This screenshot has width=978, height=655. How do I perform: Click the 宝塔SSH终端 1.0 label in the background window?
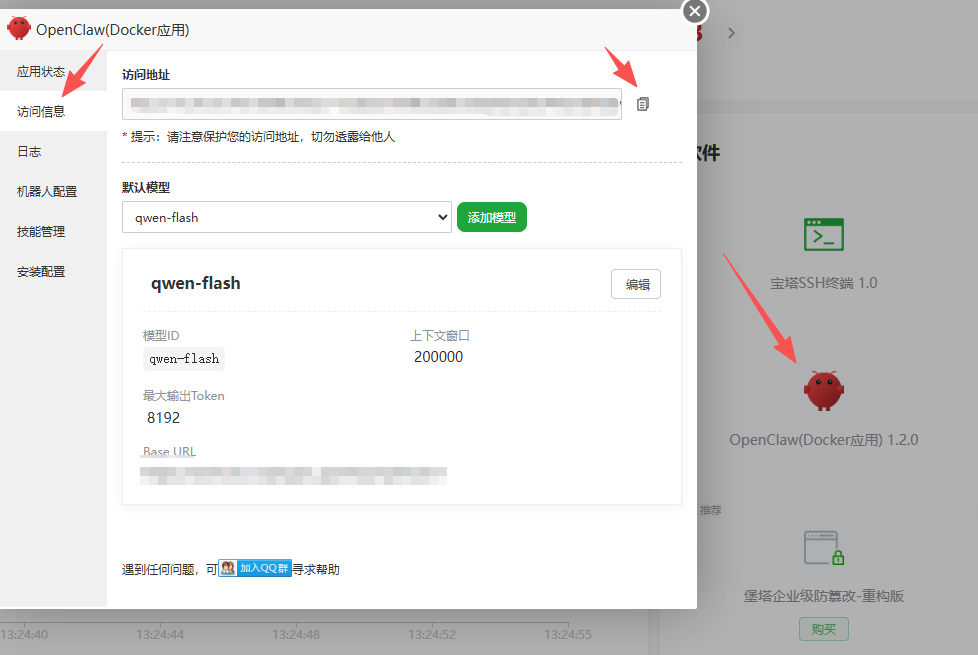pos(824,283)
